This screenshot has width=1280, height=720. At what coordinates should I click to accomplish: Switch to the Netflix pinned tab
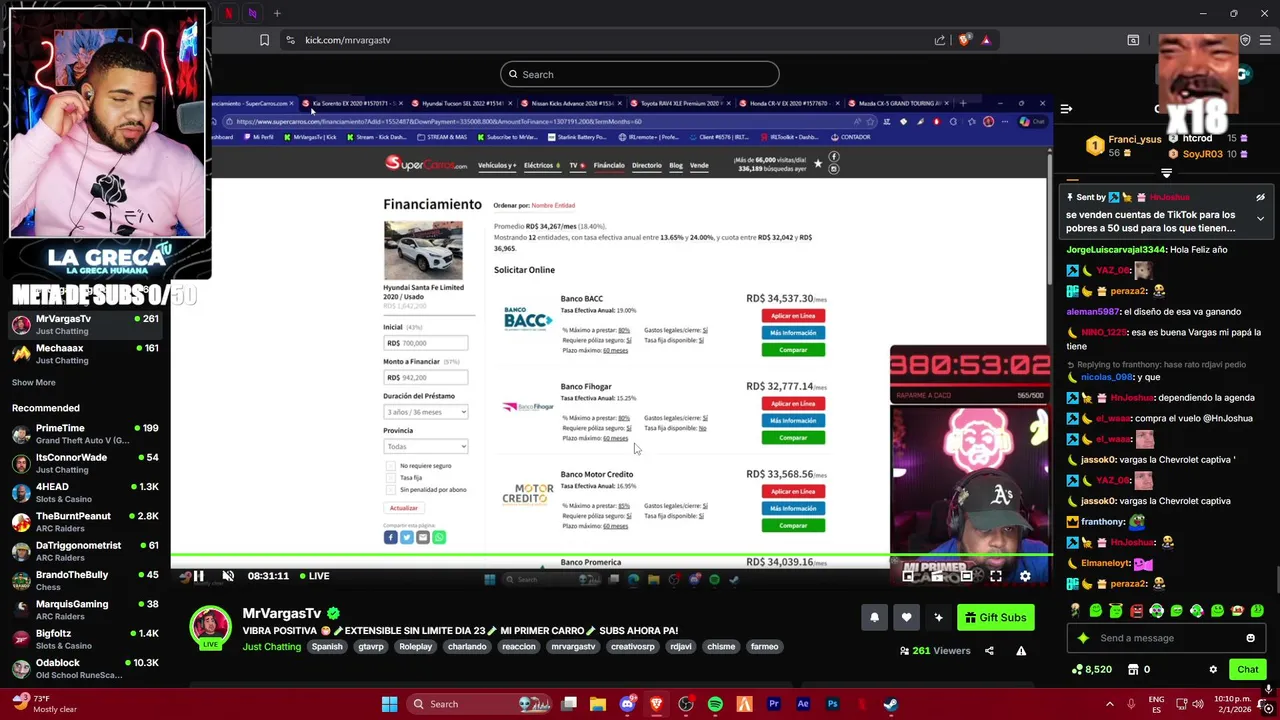(x=228, y=13)
